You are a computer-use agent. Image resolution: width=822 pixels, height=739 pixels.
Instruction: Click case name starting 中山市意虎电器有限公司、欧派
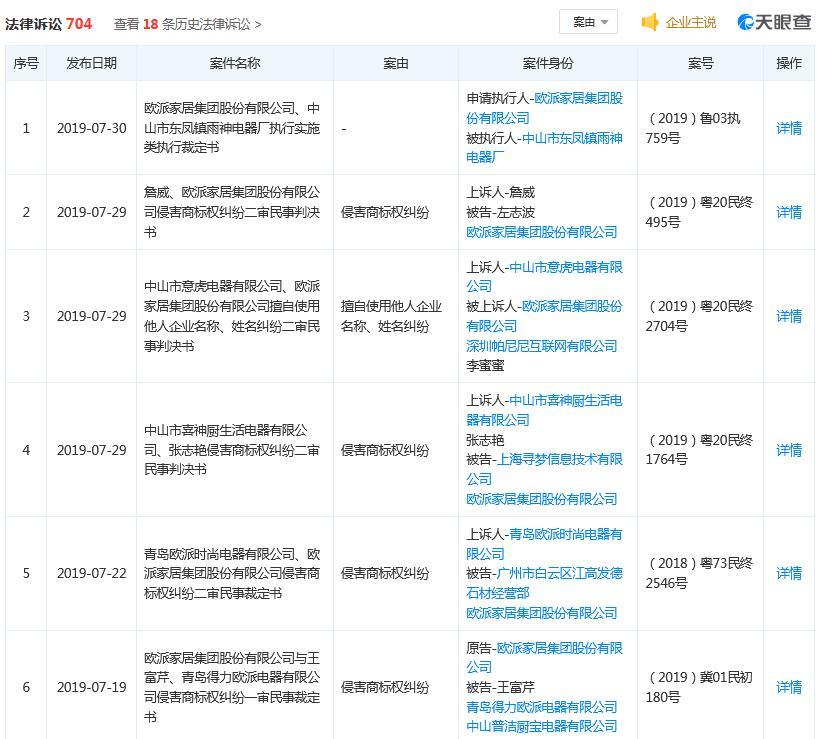coord(232,316)
